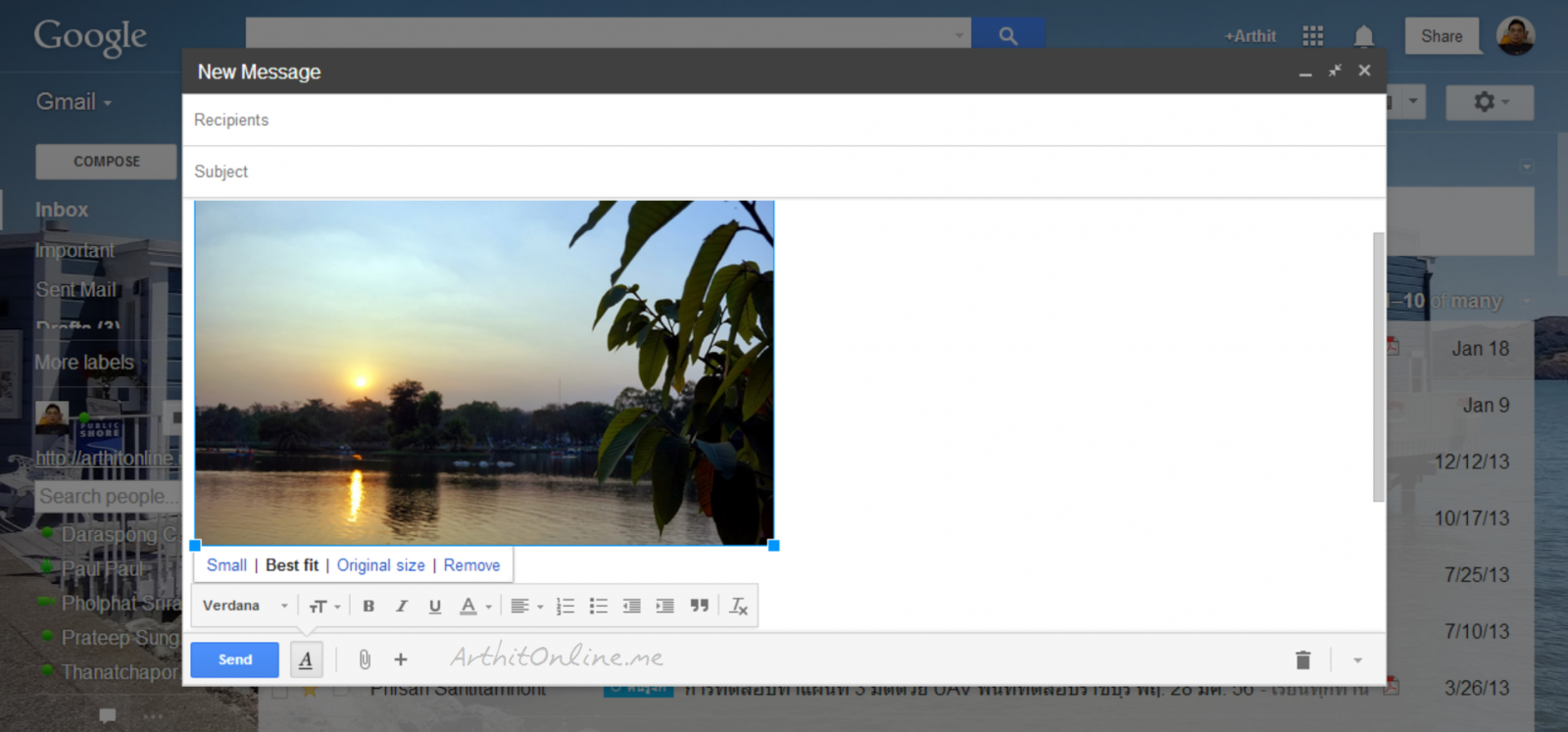Increase the indent
Image resolution: width=1568 pixels, height=732 pixels.
click(x=665, y=606)
